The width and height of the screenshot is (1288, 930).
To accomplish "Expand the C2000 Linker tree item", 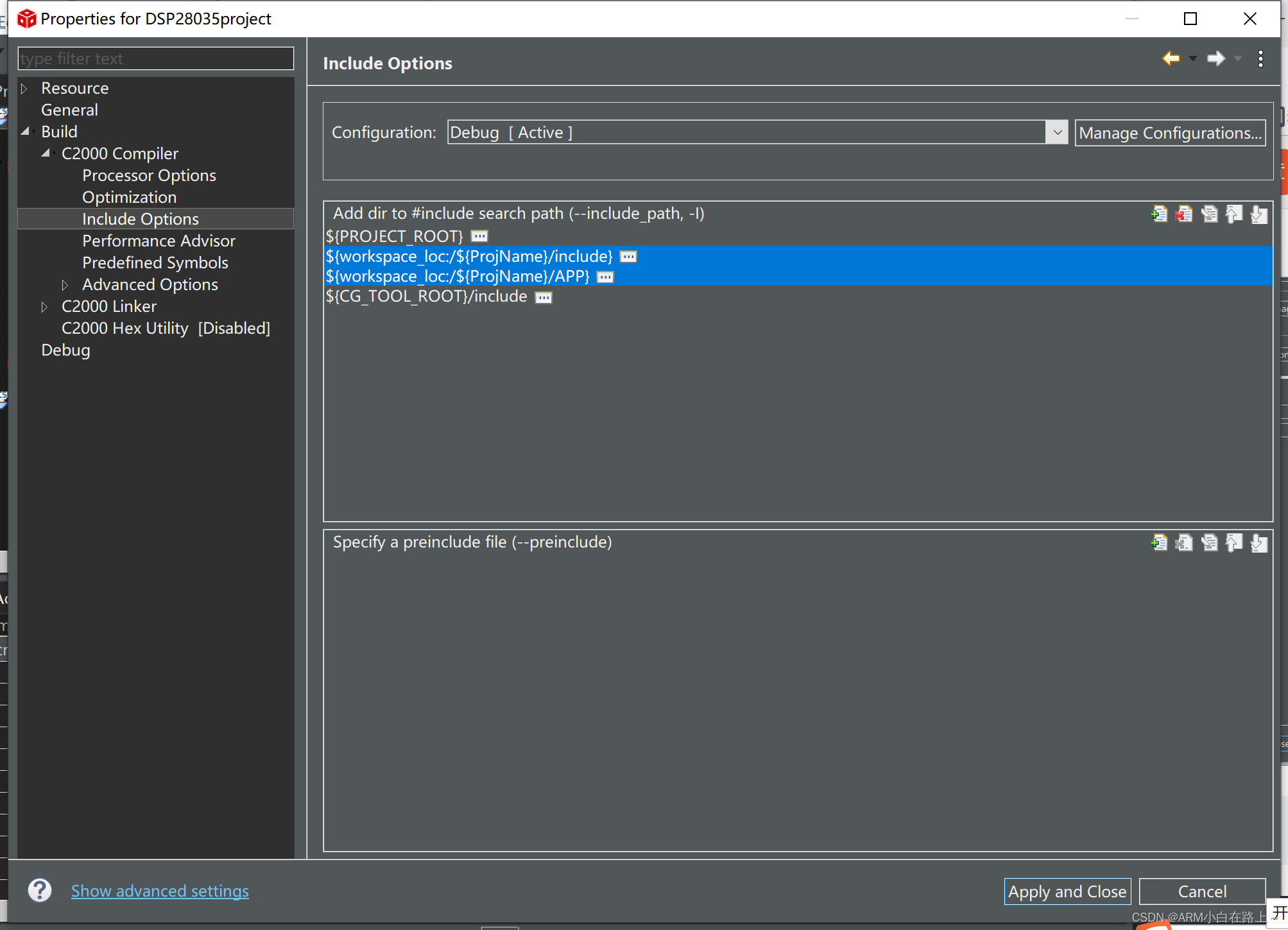I will click(47, 306).
